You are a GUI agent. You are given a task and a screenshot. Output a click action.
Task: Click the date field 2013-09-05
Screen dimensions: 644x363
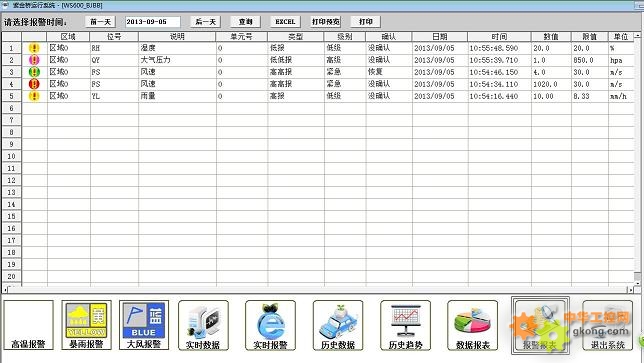(x=152, y=22)
